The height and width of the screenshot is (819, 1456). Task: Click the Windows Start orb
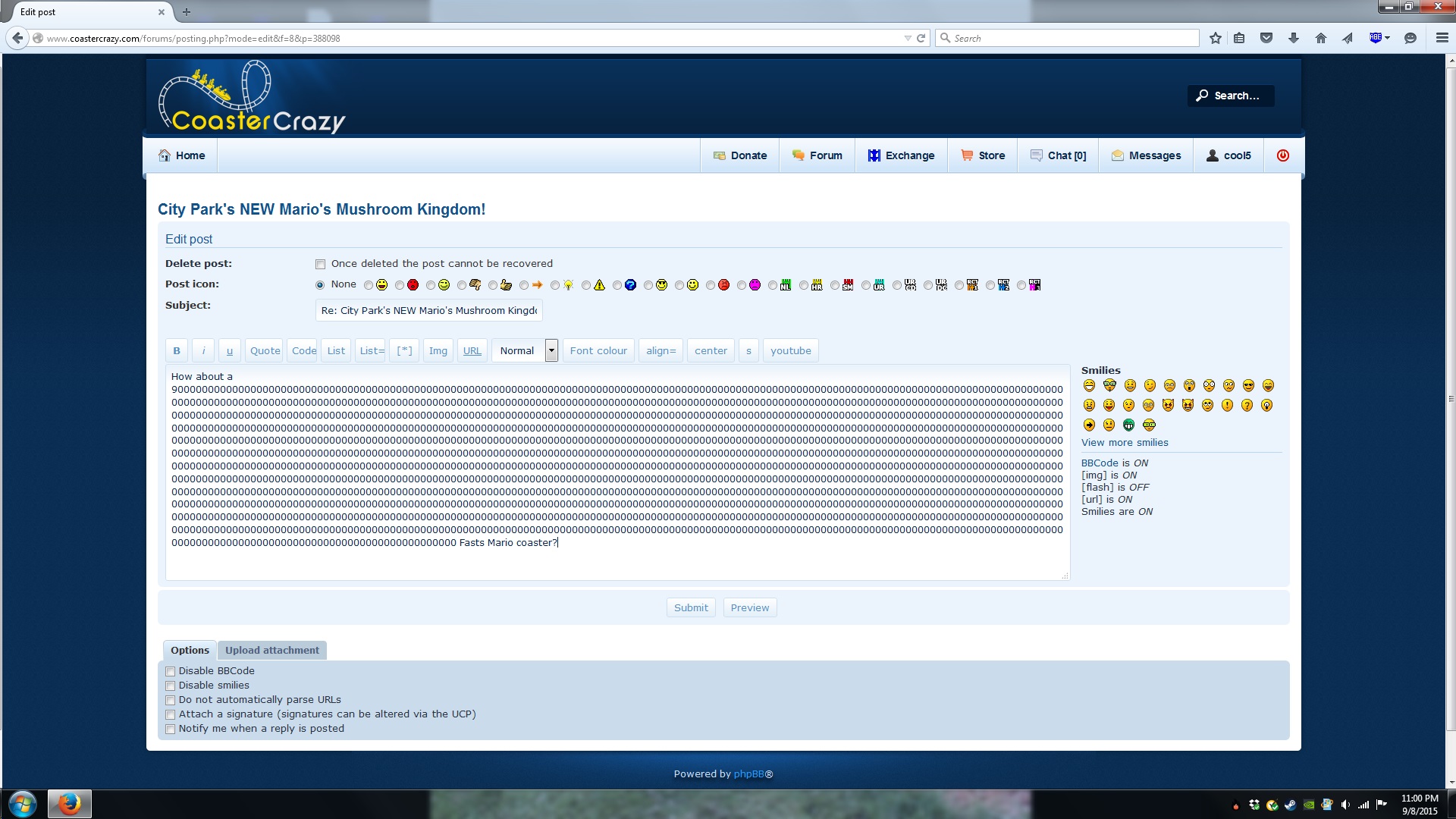pos(23,804)
